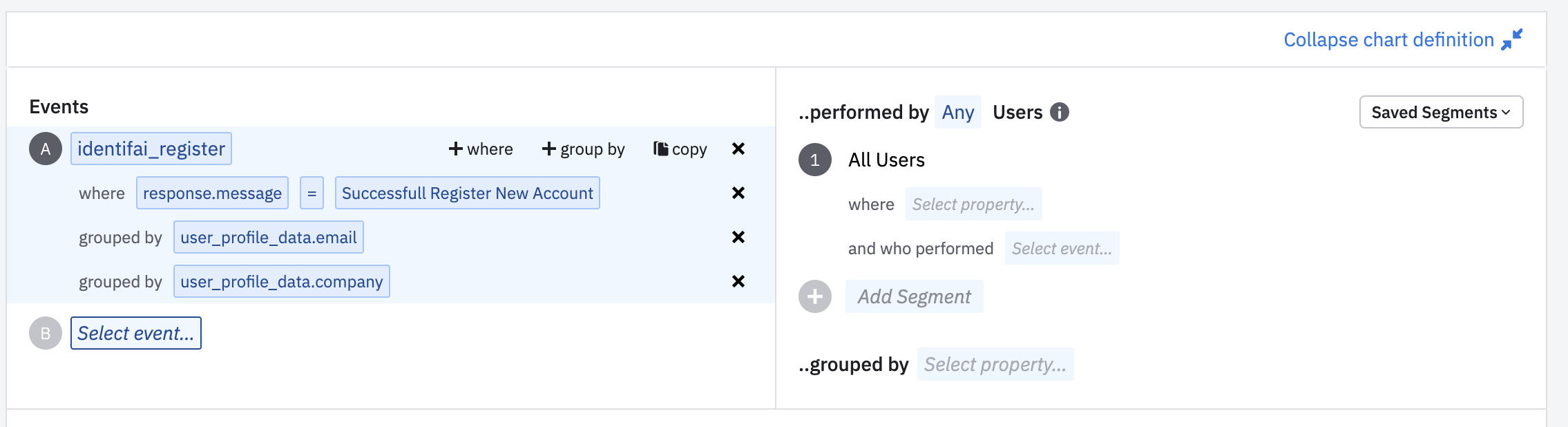The width and height of the screenshot is (1568, 427).
Task: Choose event for 'and who performed'
Action: pos(1062,249)
